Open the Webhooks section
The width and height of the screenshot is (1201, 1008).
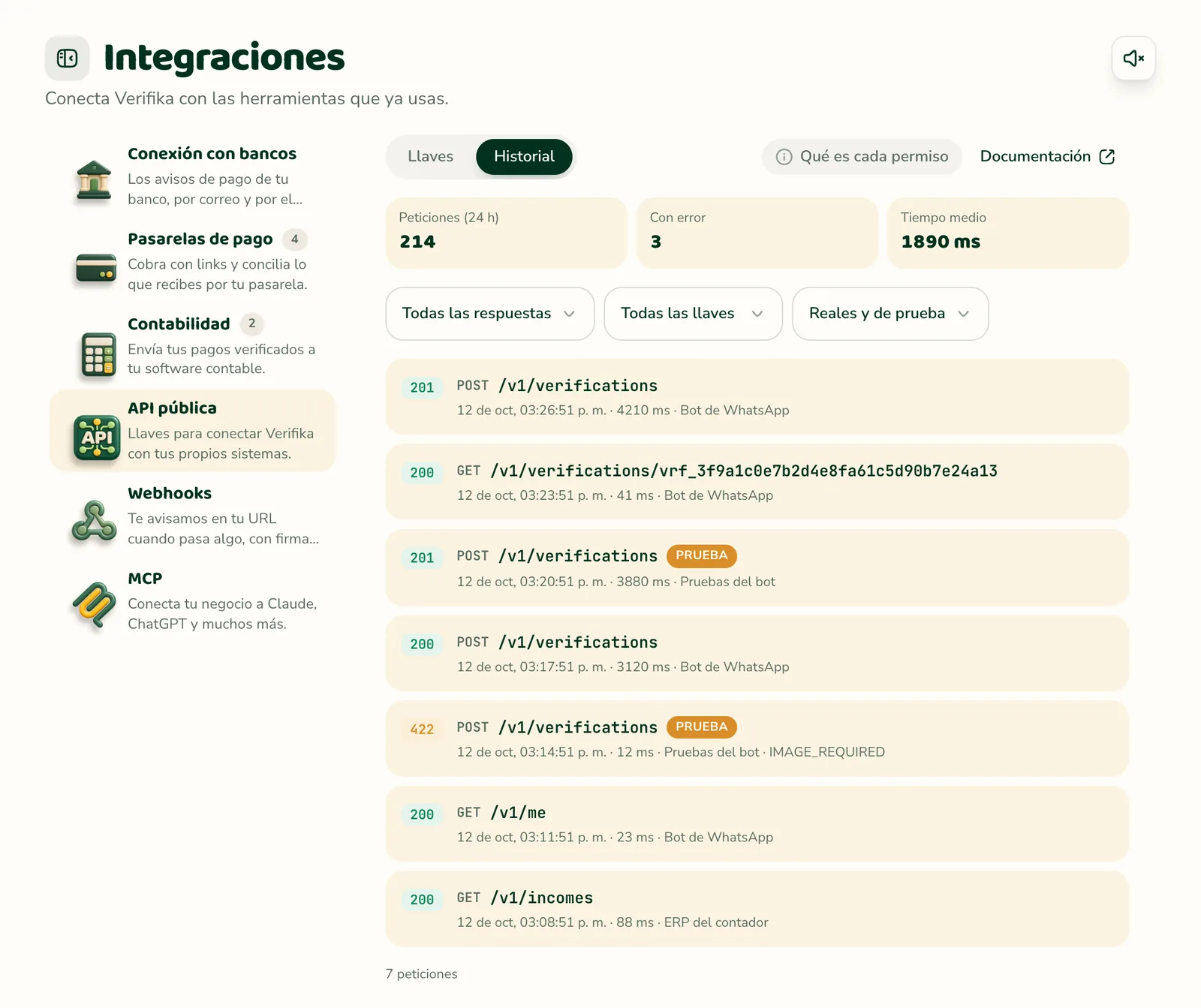coord(193,516)
